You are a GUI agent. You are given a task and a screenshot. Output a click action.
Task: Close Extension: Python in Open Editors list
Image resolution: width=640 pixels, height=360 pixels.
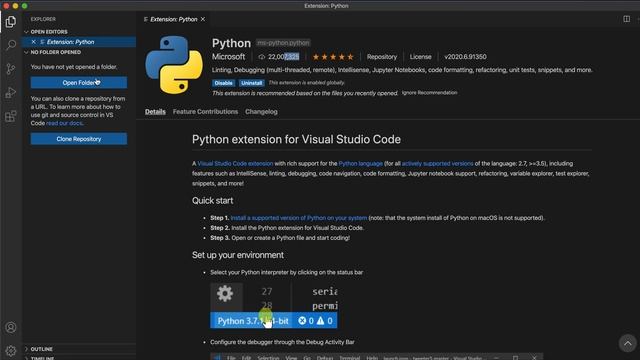[x=33, y=42]
